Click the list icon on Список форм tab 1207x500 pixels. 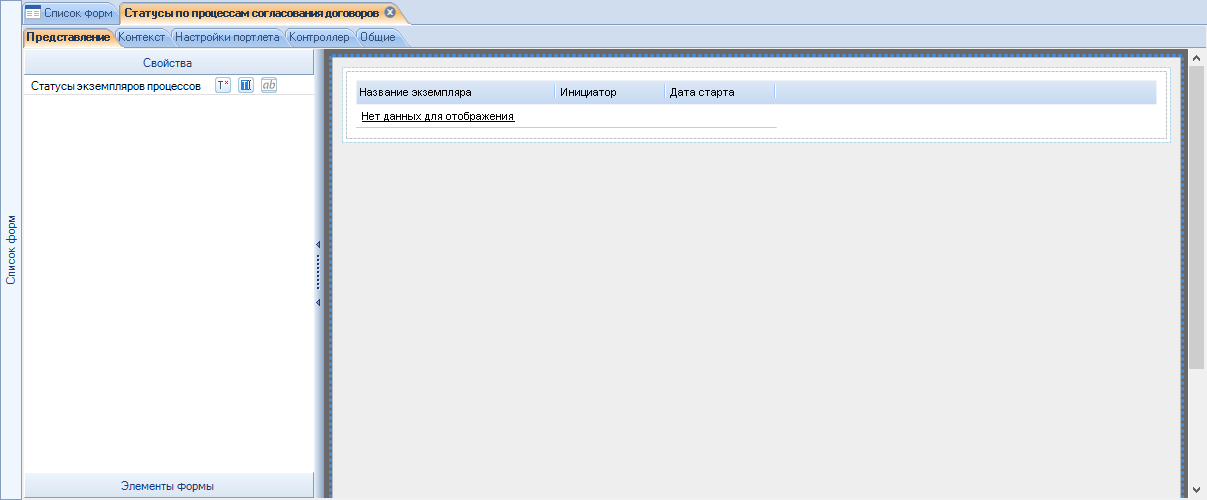coord(32,13)
